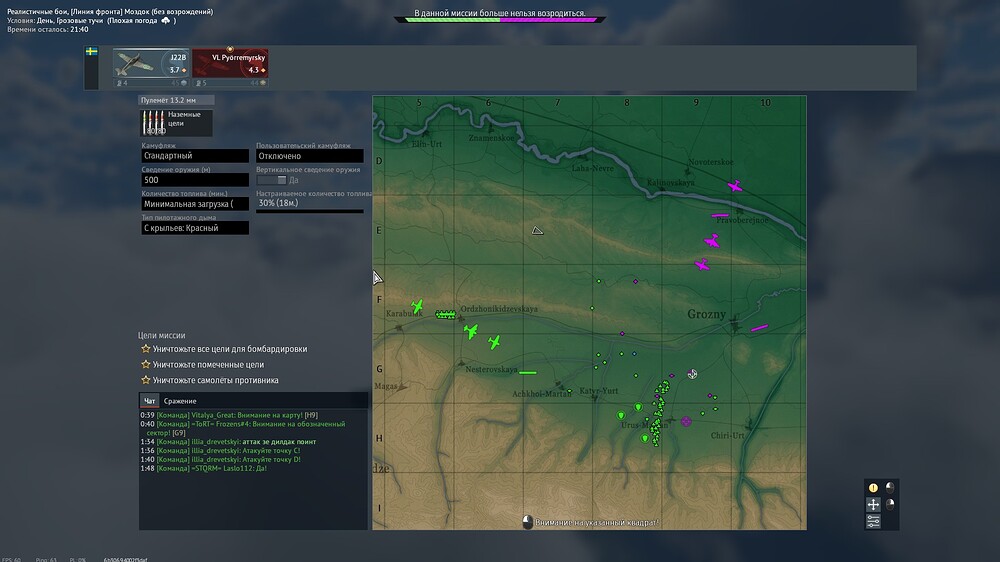The width and height of the screenshot is (1000, 562).
Task: Click the right-click mouse icon beside pan arrows
Action: 890,504
